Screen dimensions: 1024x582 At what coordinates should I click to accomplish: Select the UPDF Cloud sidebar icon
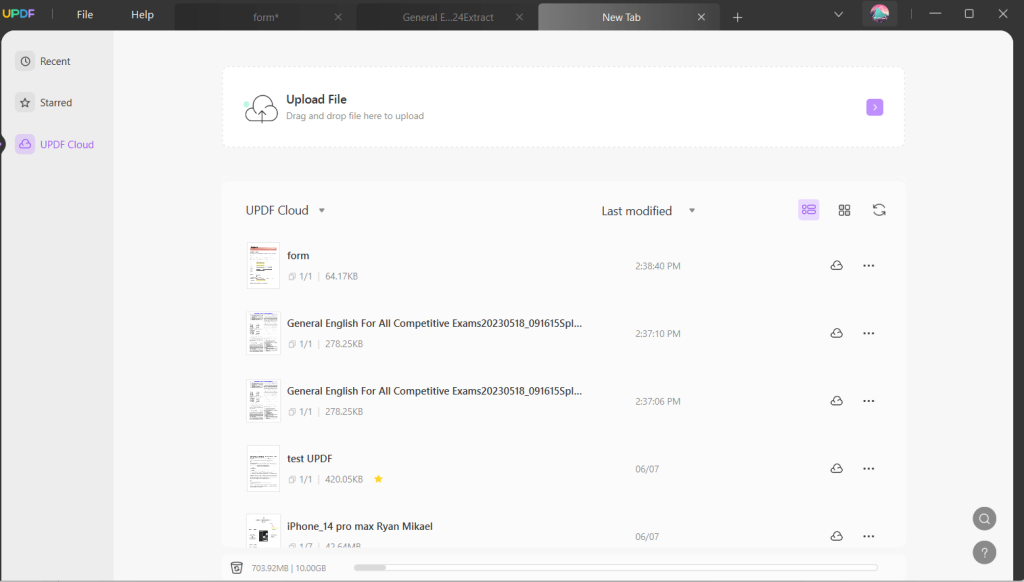point(25,144)
